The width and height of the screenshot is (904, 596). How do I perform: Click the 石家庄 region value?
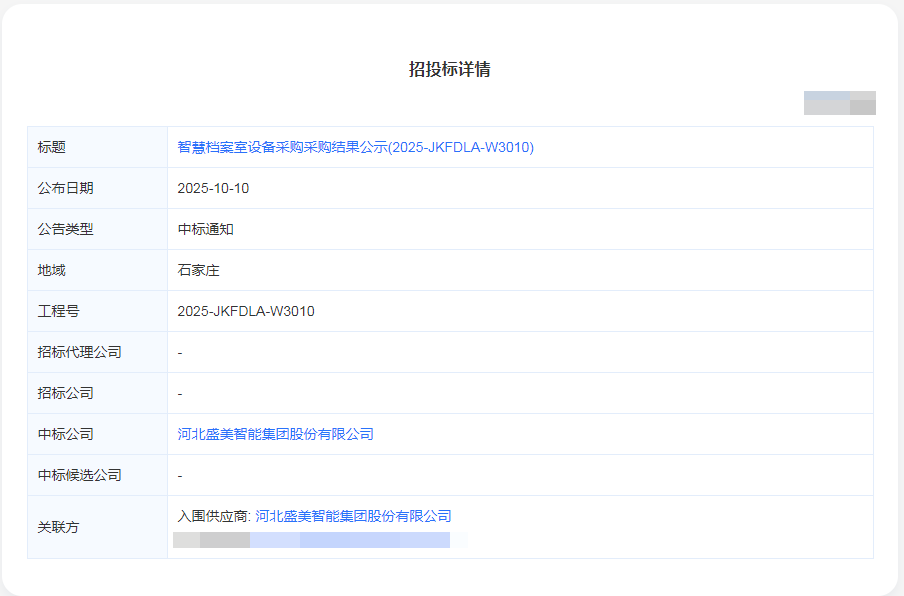pos(198,270)
